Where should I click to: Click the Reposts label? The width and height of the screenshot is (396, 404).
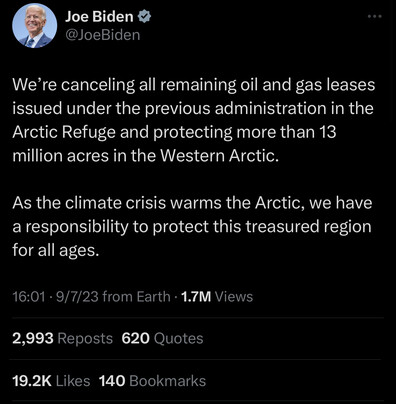click(85, 338)
